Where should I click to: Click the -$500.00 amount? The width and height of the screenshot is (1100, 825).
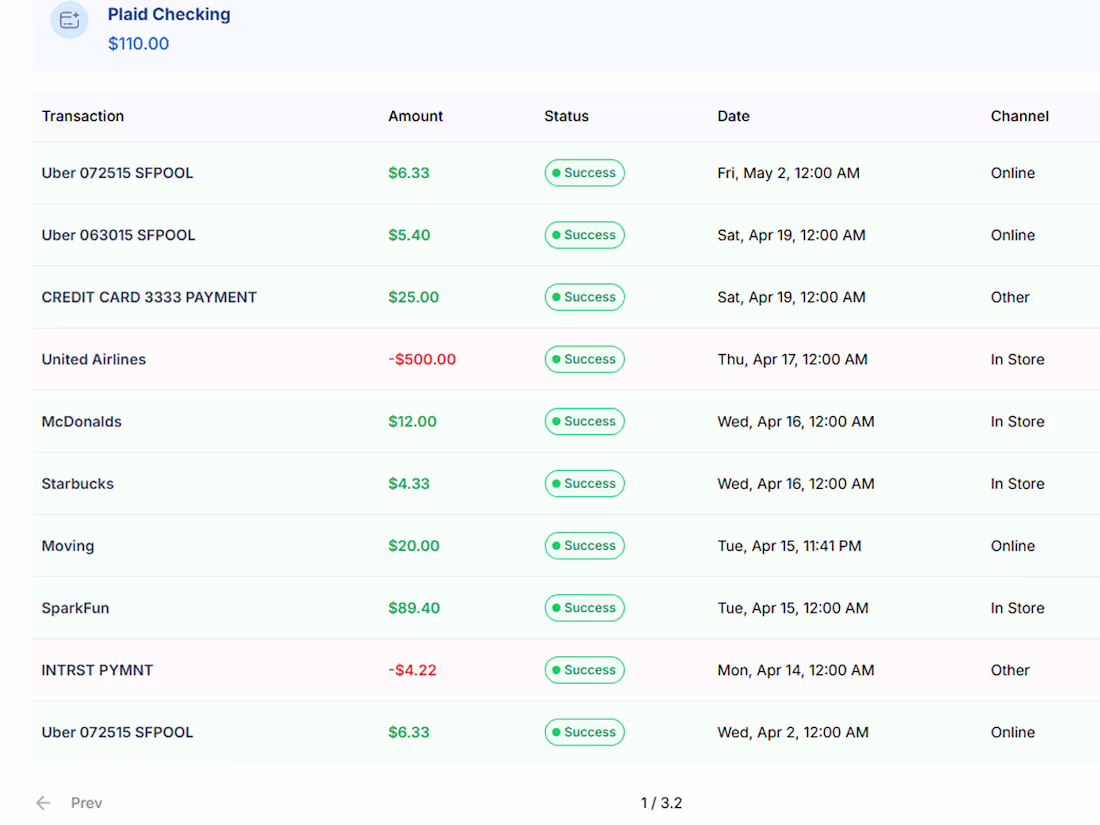point(422,360)
